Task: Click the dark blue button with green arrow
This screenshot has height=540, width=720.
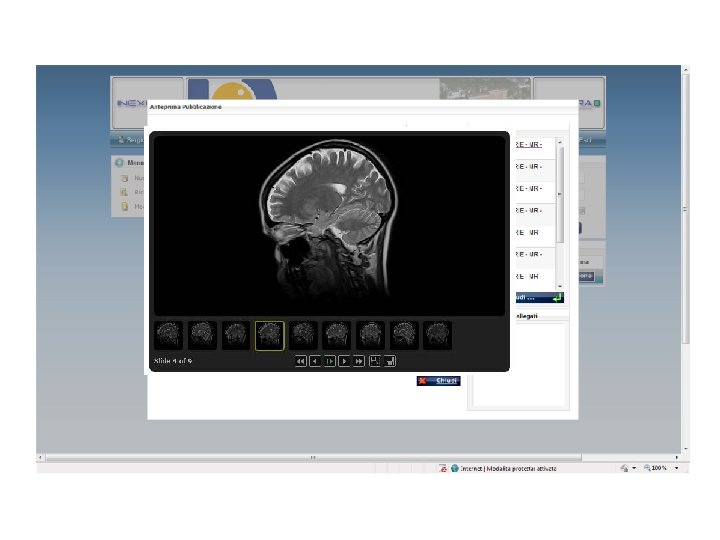Action: coord(538,298)
